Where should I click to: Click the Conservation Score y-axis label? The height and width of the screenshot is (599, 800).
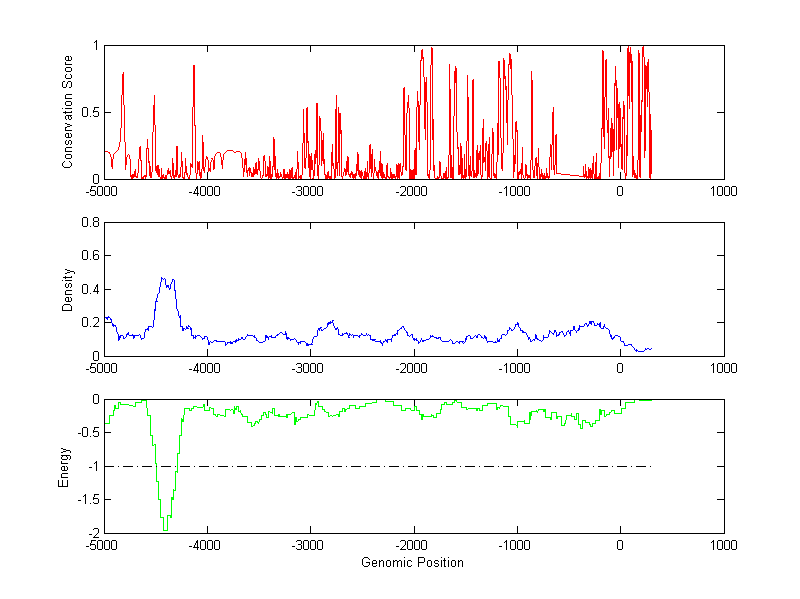pyautogui.click(x=68, y=112)
